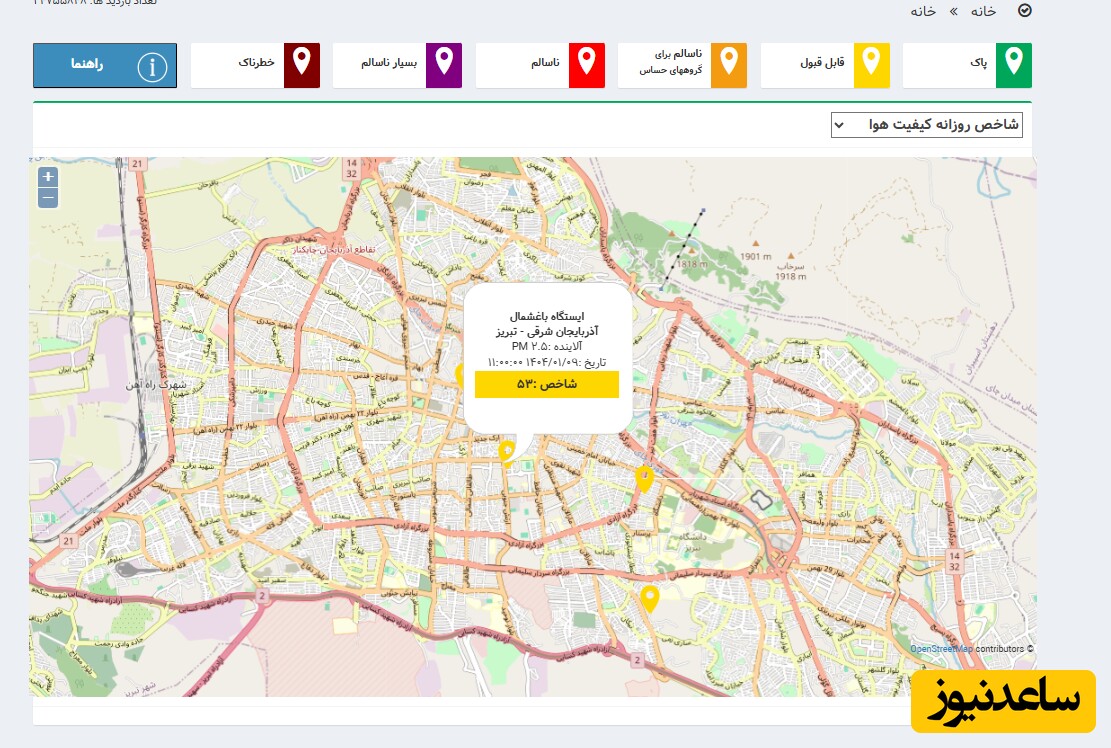This screenshot has height=748, width=1111.
Task: Click the red pin icon for ناسالم
Action: 586,65
